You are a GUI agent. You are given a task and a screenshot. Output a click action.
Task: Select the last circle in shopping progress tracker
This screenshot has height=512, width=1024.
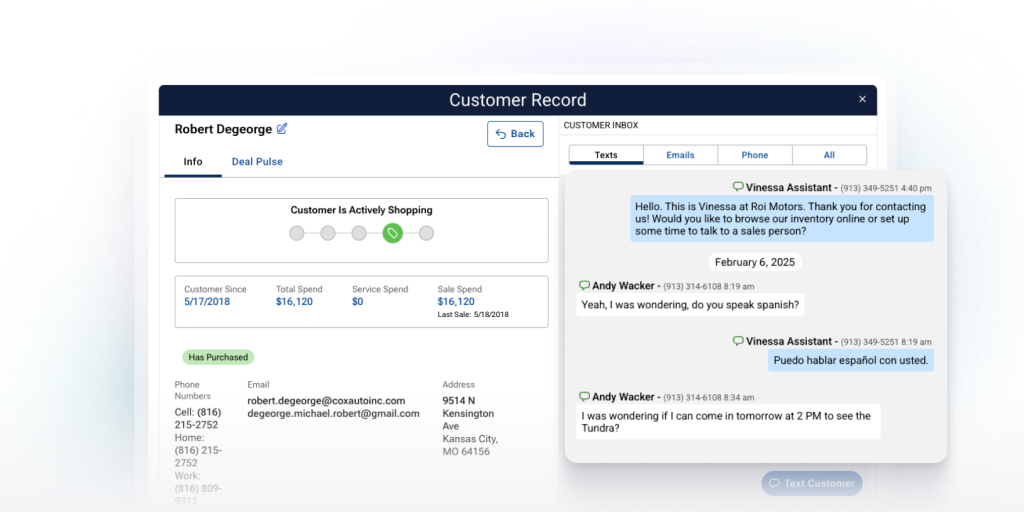click(x=426, y=233)
